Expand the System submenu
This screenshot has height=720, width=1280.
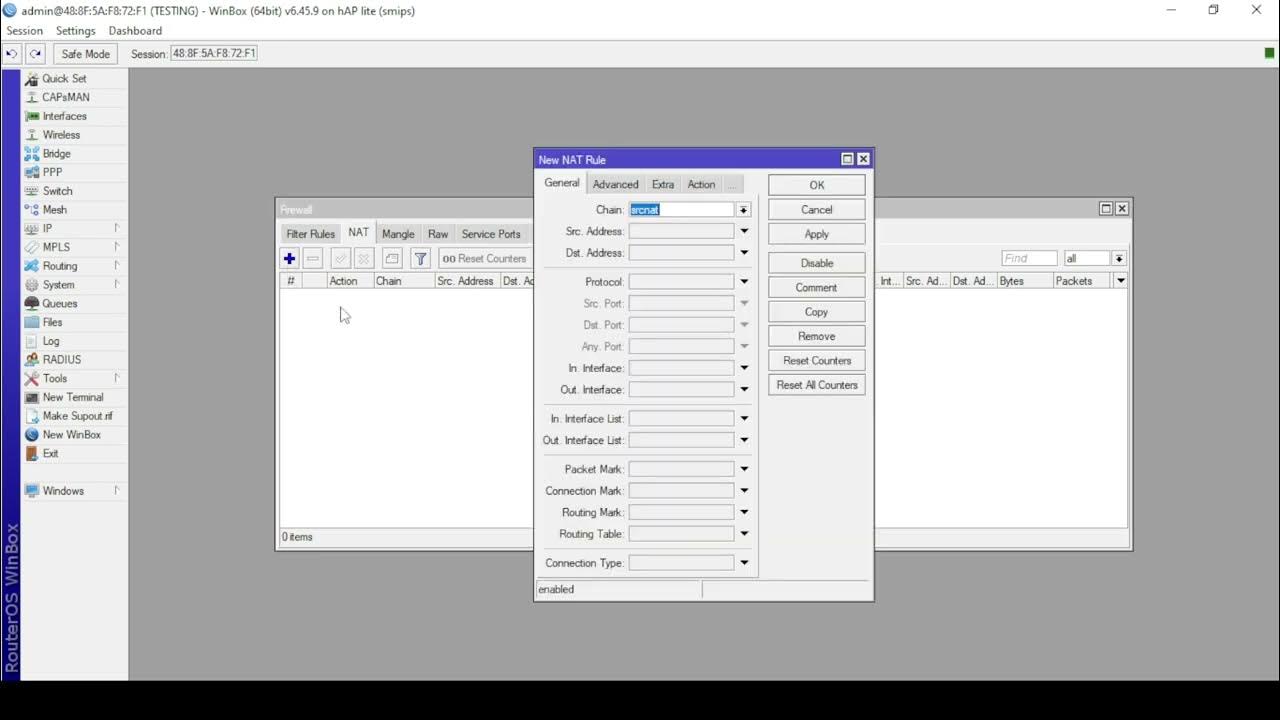pos(117,285)
